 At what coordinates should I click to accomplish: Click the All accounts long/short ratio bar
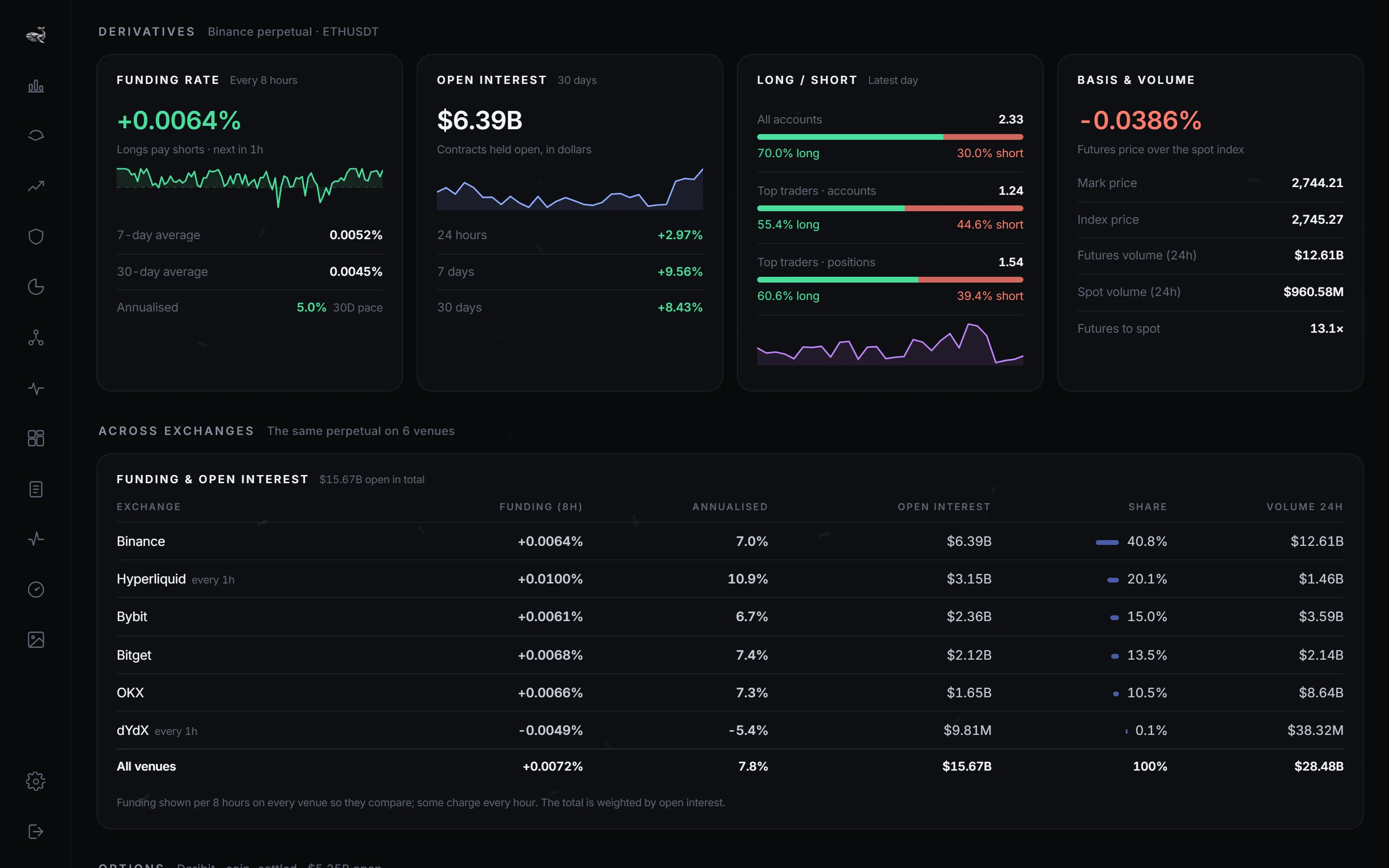pyautogui.click(x=890, y=137)
